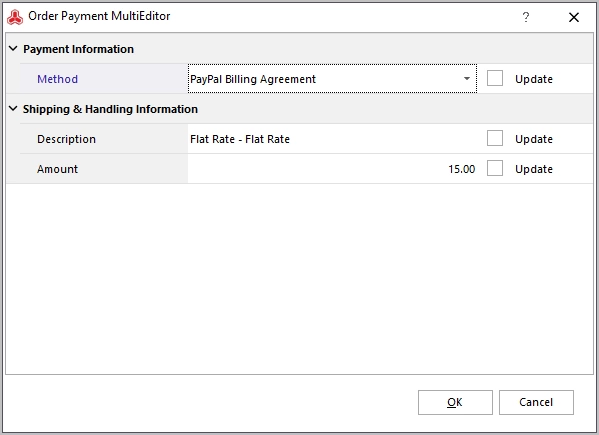
Task: Enable the Update checkbox for Method
Action: (495, 78)
